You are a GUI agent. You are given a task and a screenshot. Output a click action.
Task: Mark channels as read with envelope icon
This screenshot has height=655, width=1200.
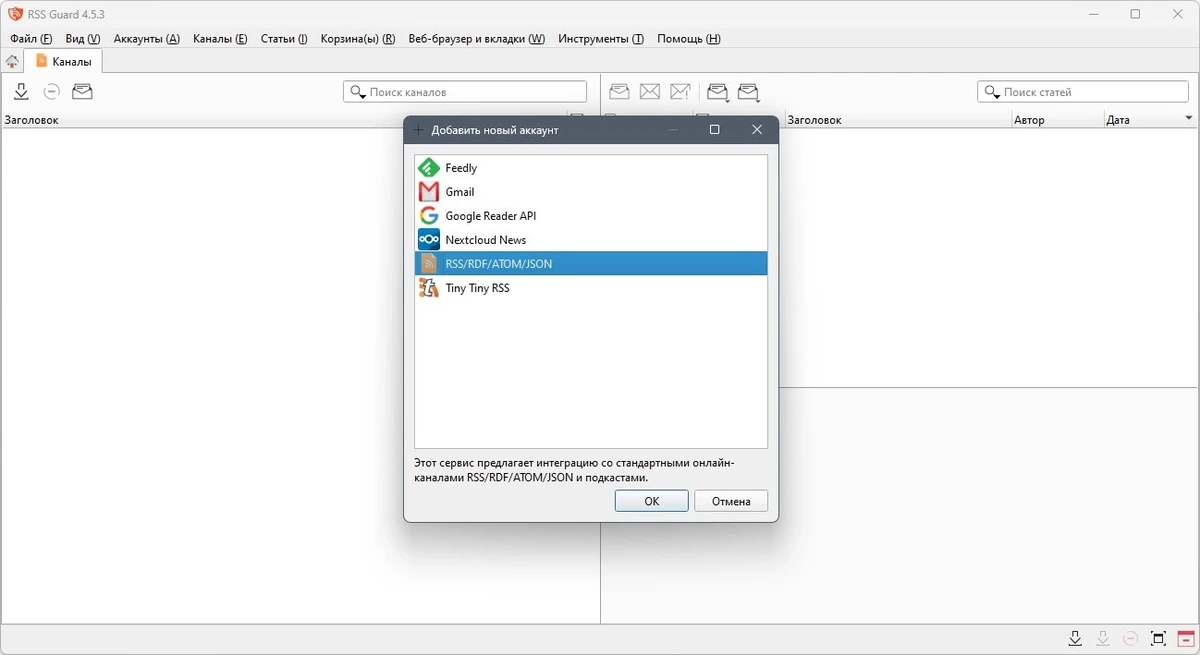tap(82, 92)
